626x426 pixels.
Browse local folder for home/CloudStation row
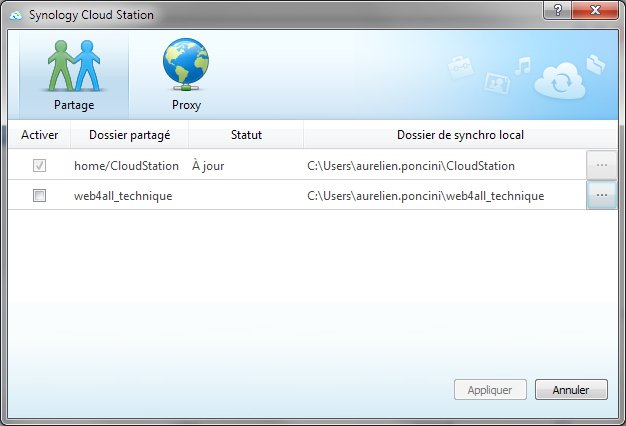click(x=601, y=165)
